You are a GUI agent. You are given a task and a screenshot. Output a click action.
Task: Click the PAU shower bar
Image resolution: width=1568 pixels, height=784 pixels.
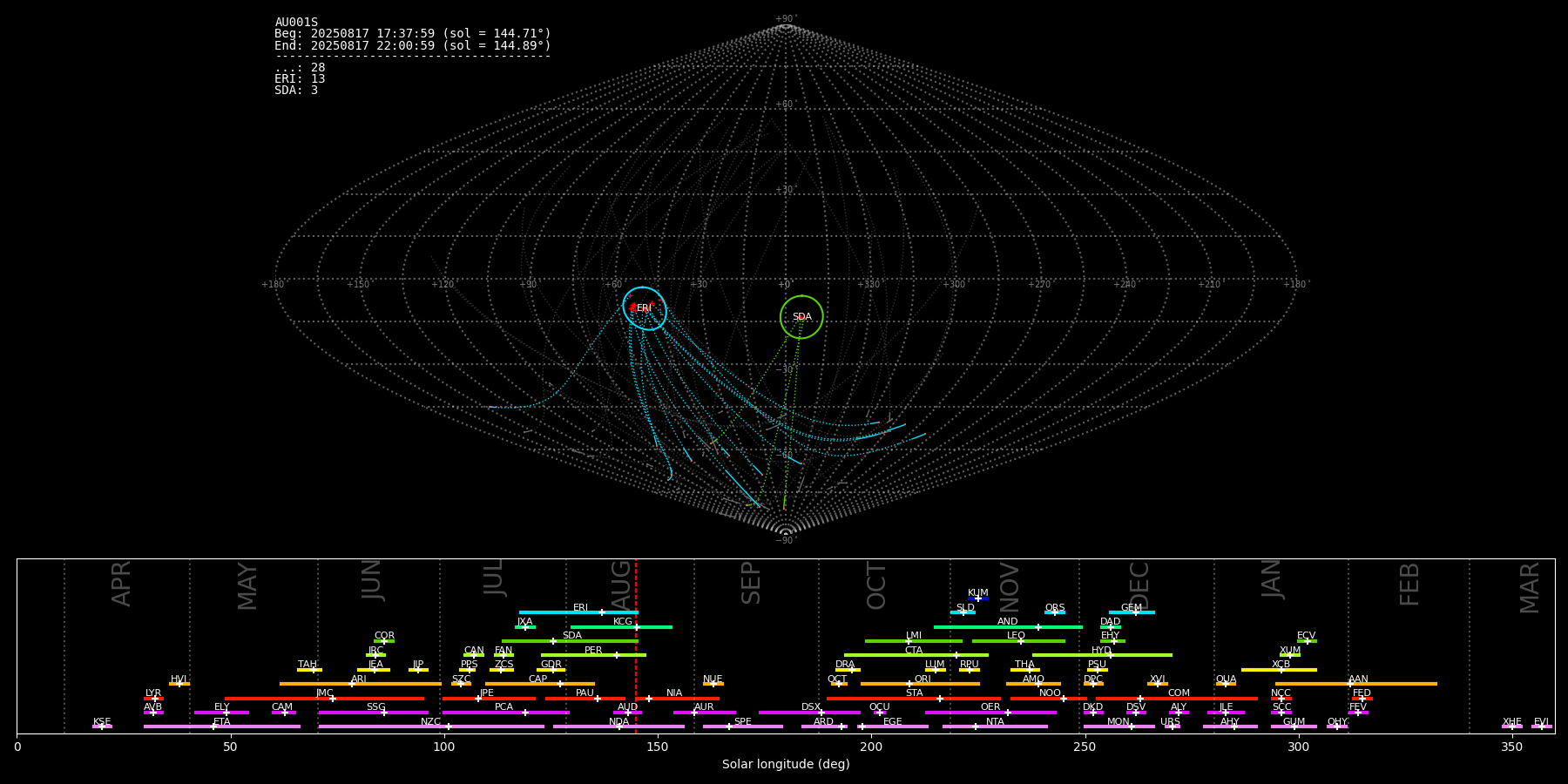585,699
